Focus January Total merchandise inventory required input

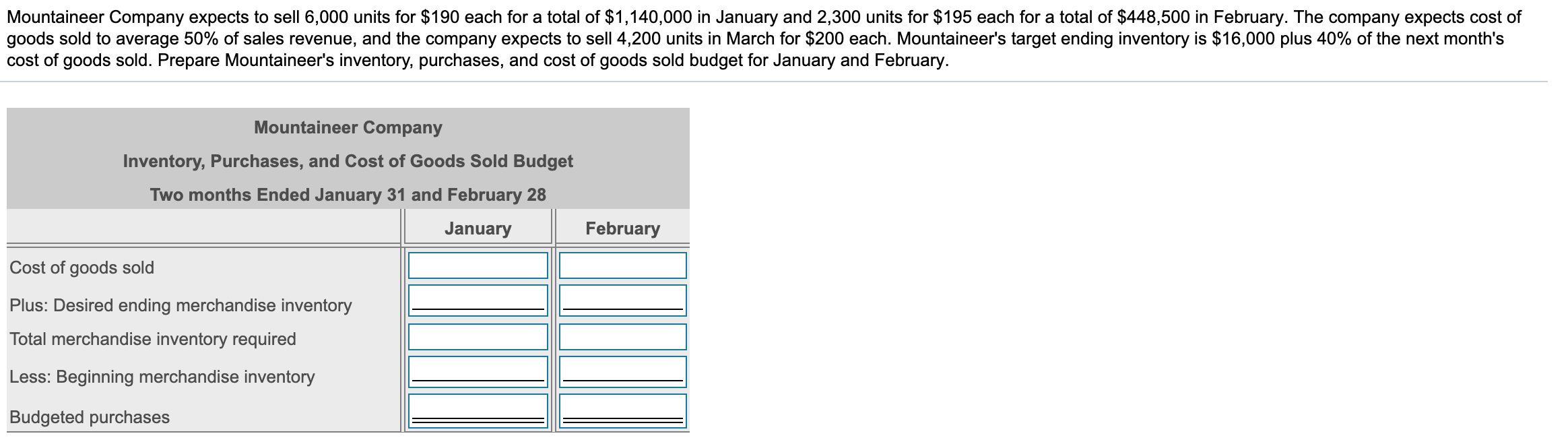coord(478,337)
